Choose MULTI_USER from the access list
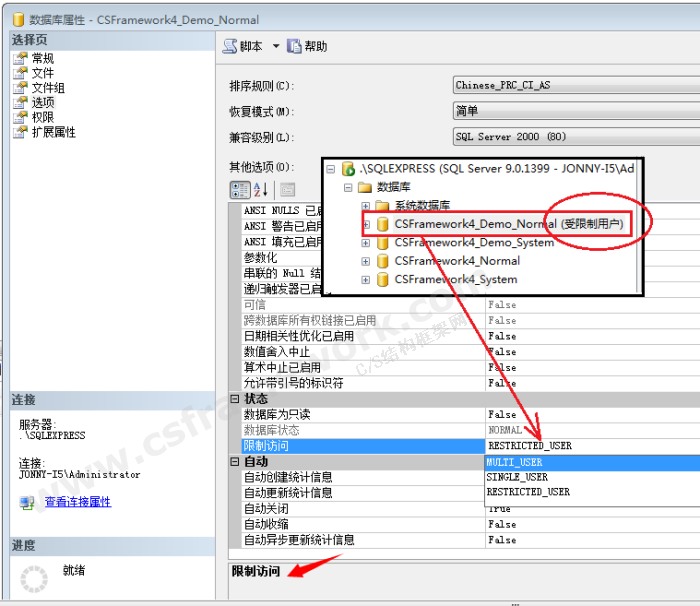 514,463
